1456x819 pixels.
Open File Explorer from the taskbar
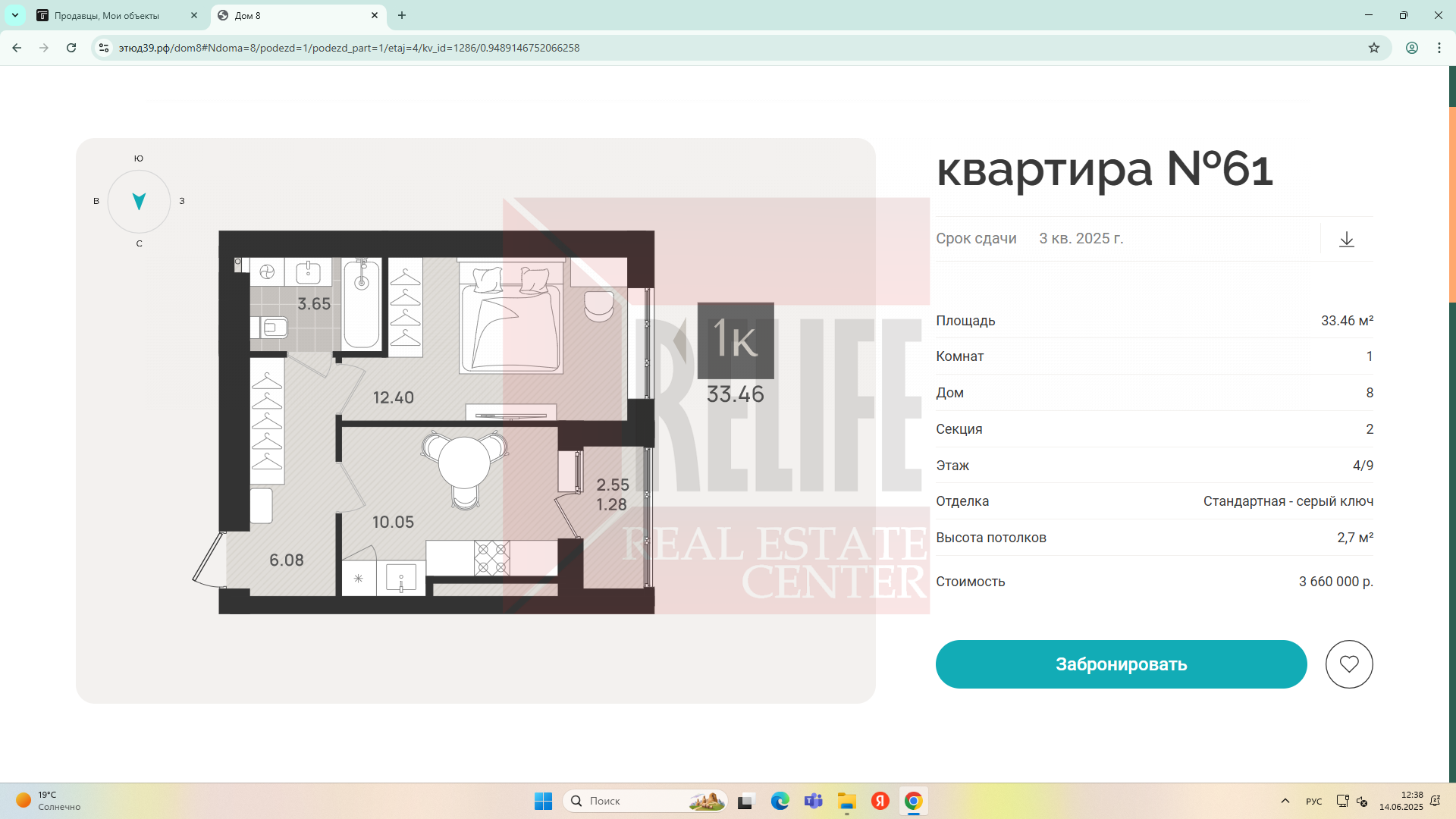coord(846,801)
